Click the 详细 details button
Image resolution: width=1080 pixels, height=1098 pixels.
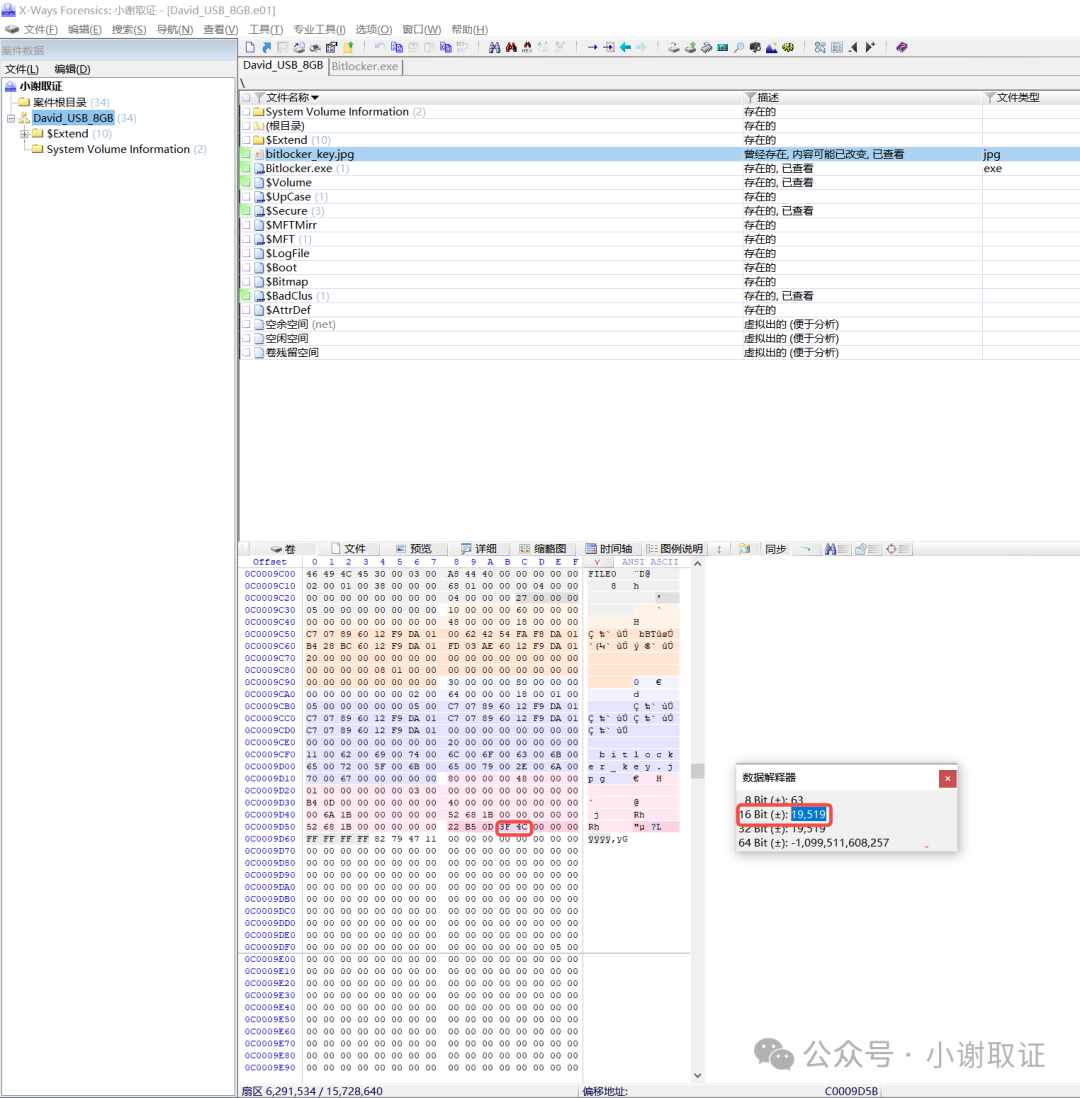478,549
